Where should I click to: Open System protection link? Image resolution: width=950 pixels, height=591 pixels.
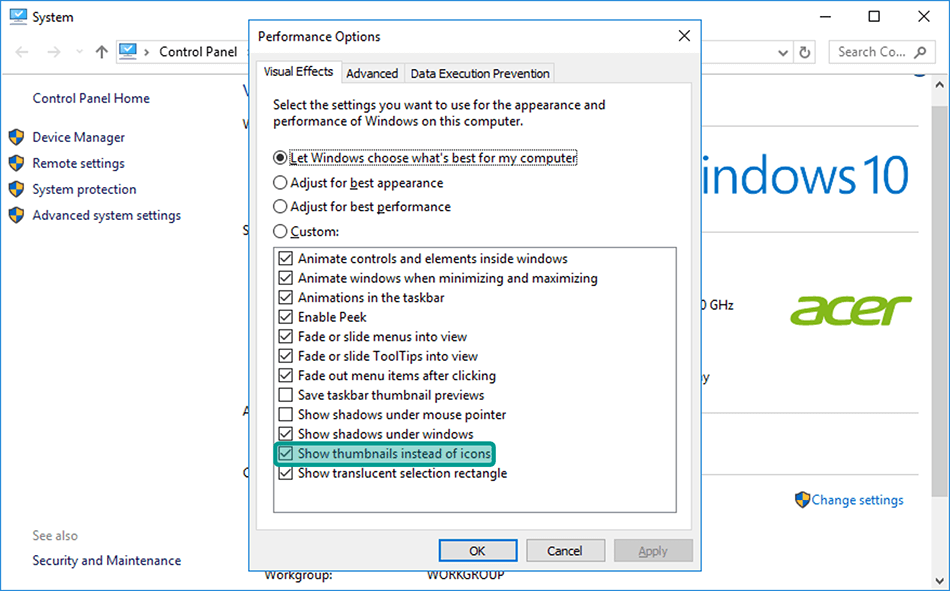[x=84, y=189]
